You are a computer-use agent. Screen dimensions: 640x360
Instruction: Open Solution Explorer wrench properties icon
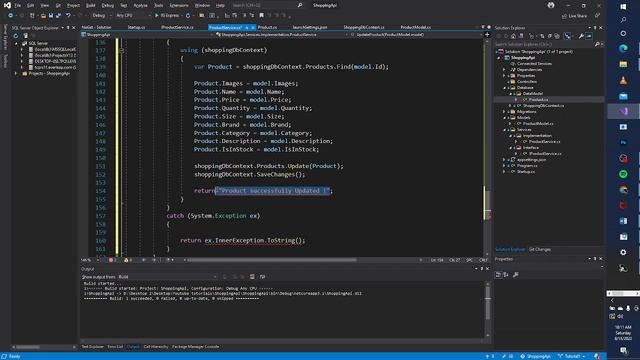[x=581, y=36]
